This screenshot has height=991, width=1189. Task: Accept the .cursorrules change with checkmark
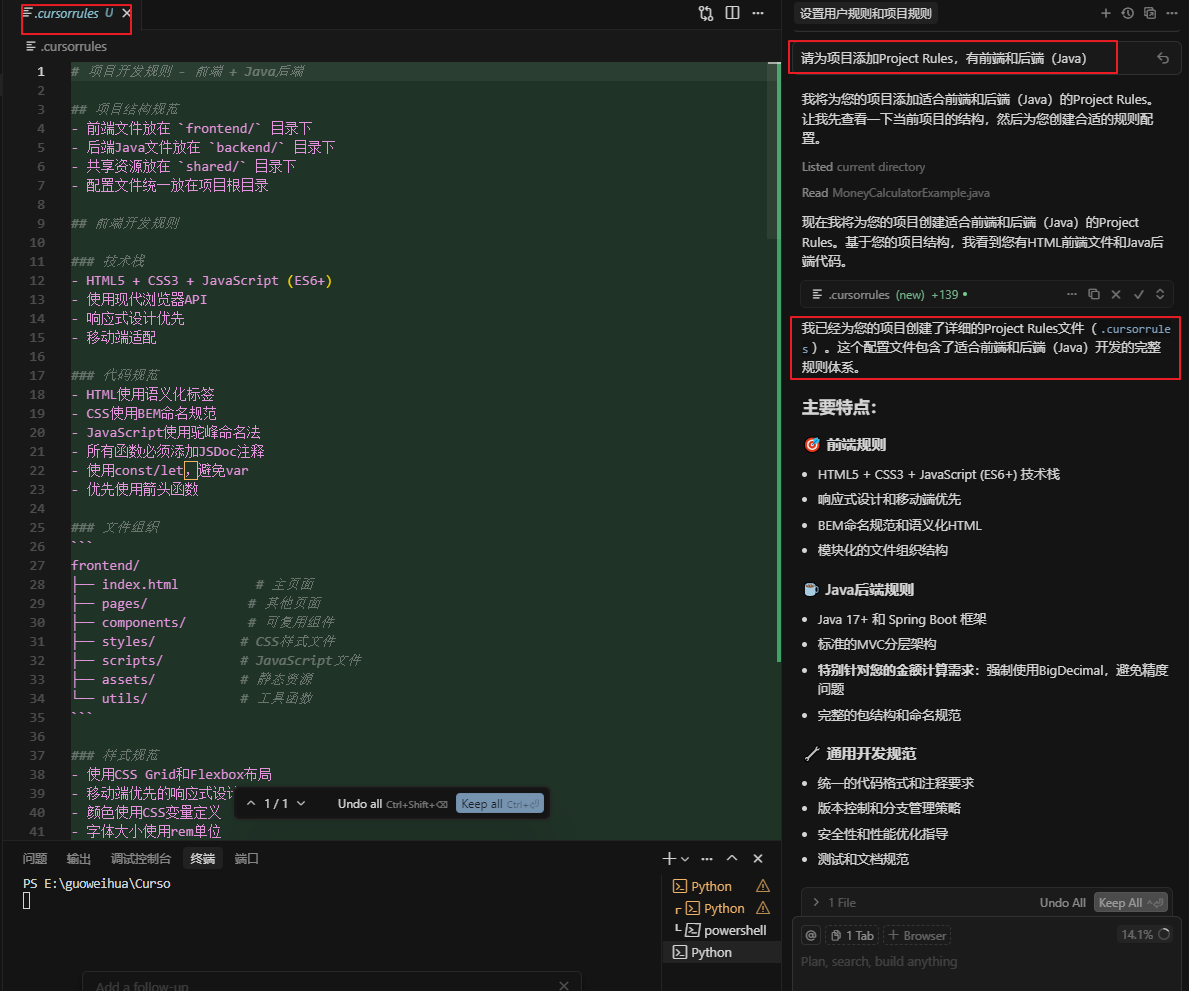coord(1138,294)
